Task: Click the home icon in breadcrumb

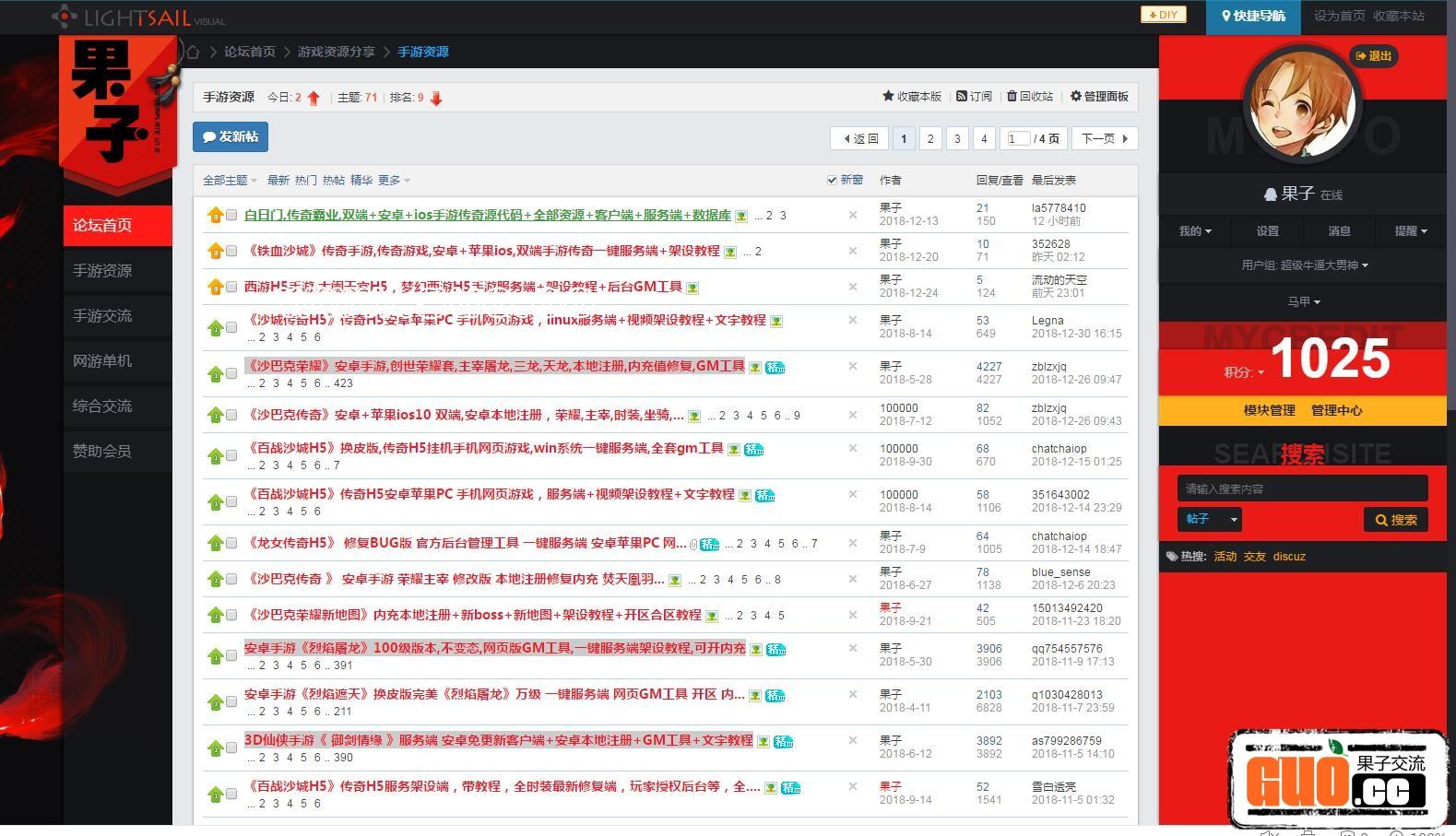Action: (193, 52)
